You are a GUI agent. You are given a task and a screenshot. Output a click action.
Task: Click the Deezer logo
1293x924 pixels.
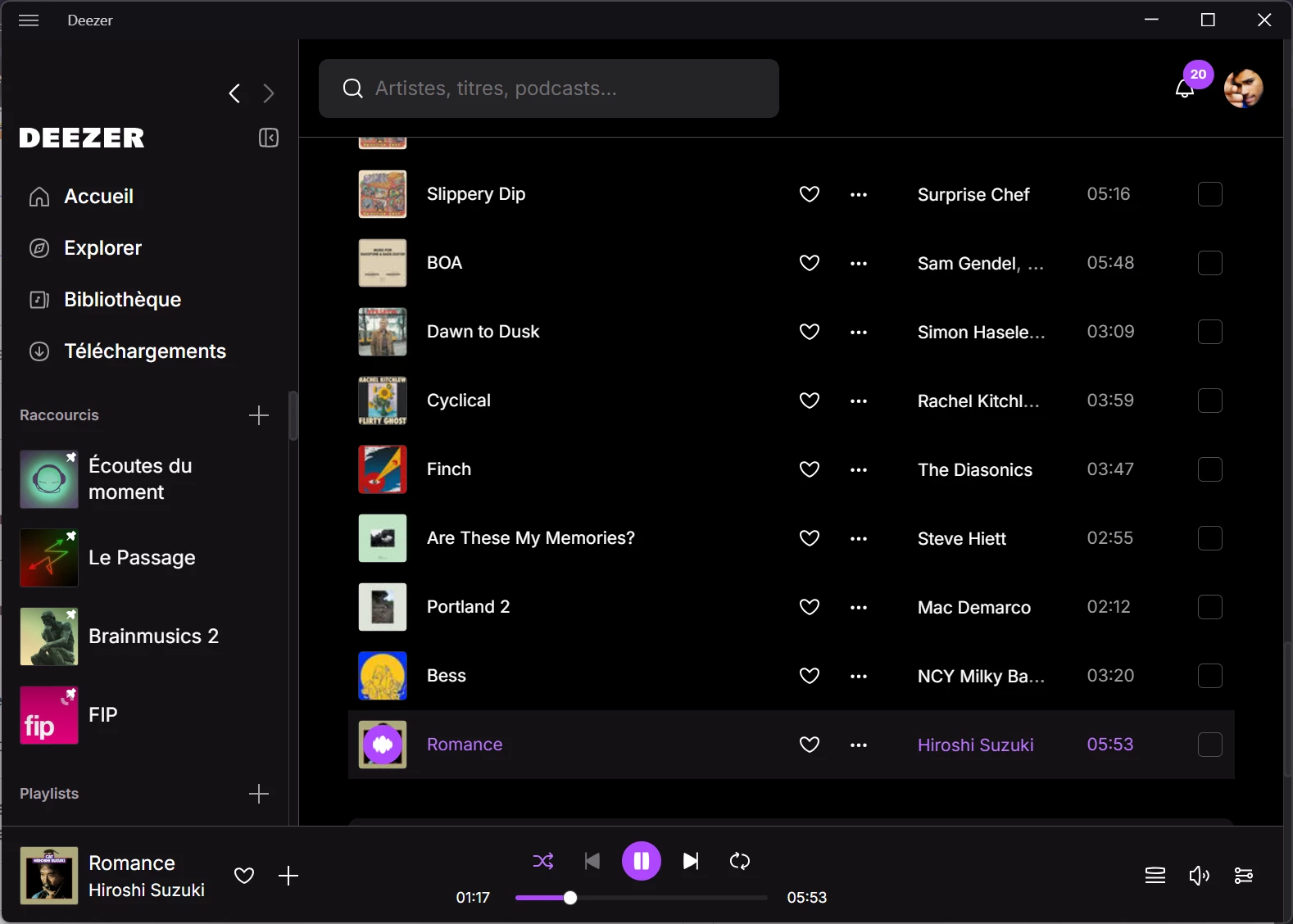(x=82, y=138)
